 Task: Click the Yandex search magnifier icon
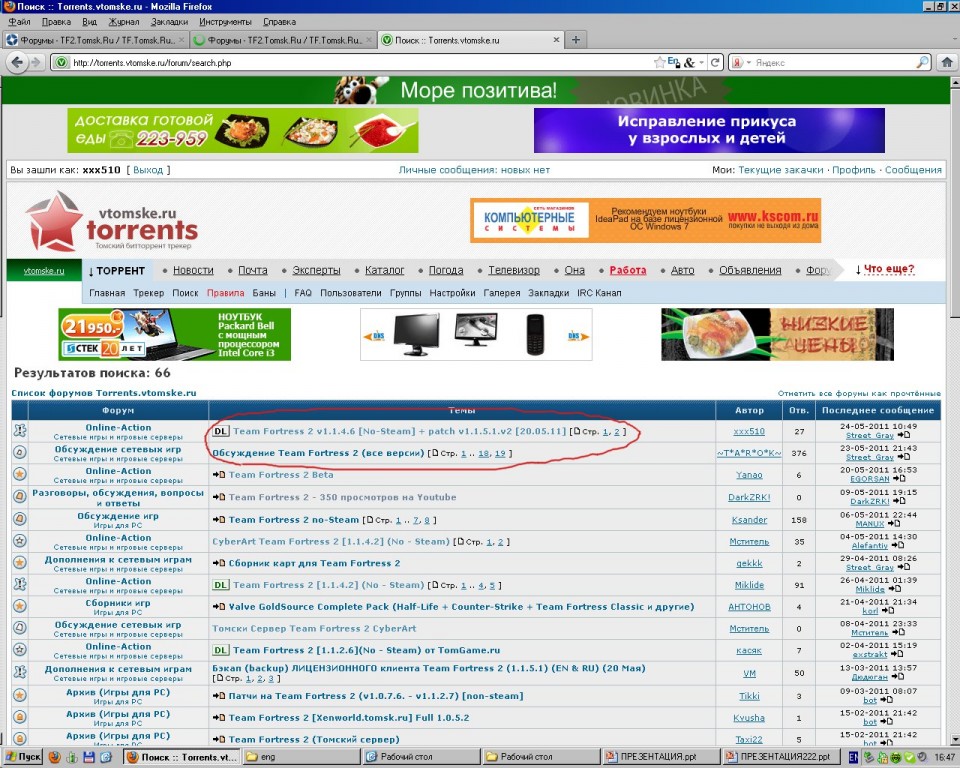pyautogui.click(x=923, y=62)
